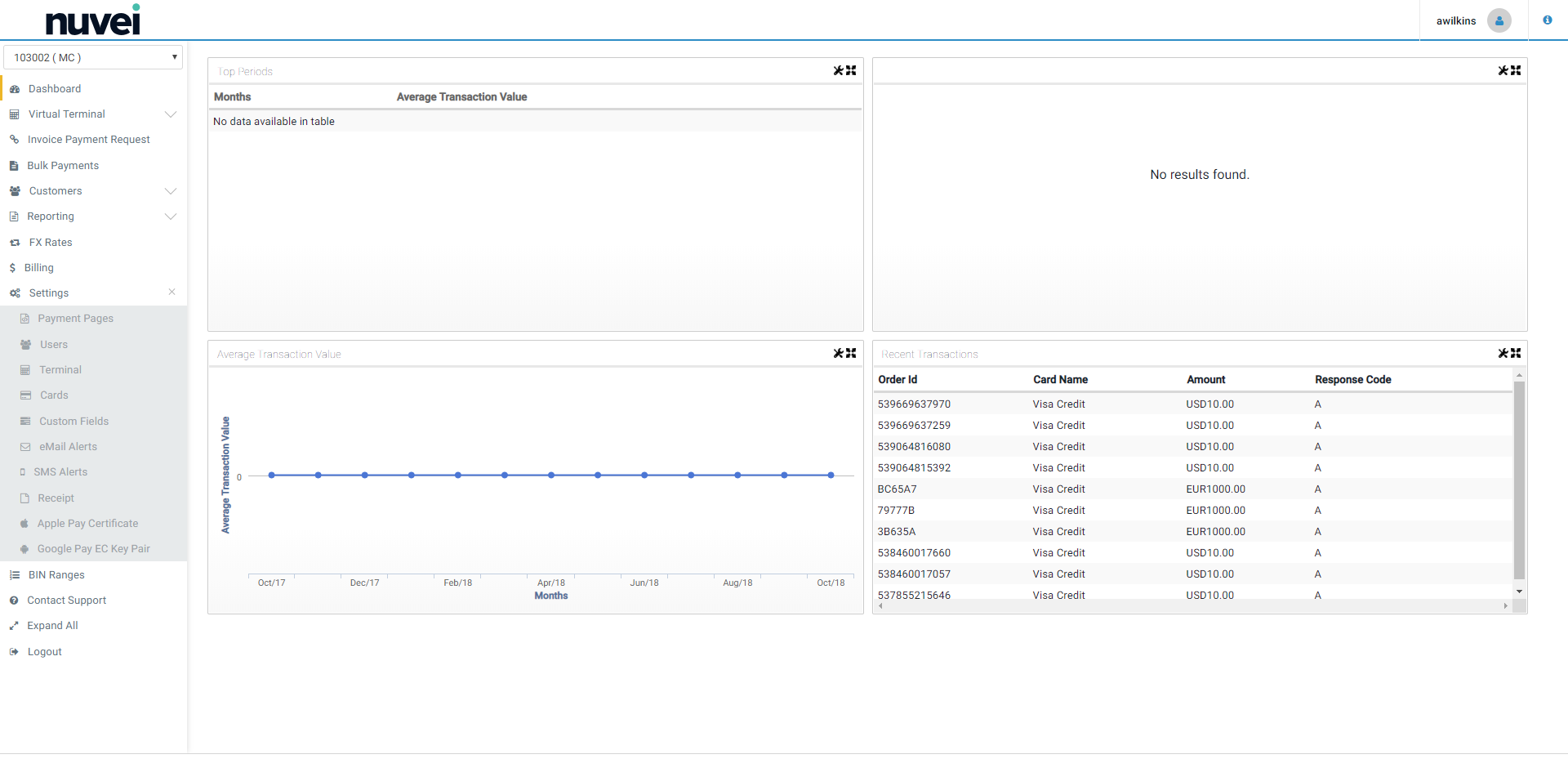Go to Payment Pages under Settings
1568x759 pixels.
point(75,319)
